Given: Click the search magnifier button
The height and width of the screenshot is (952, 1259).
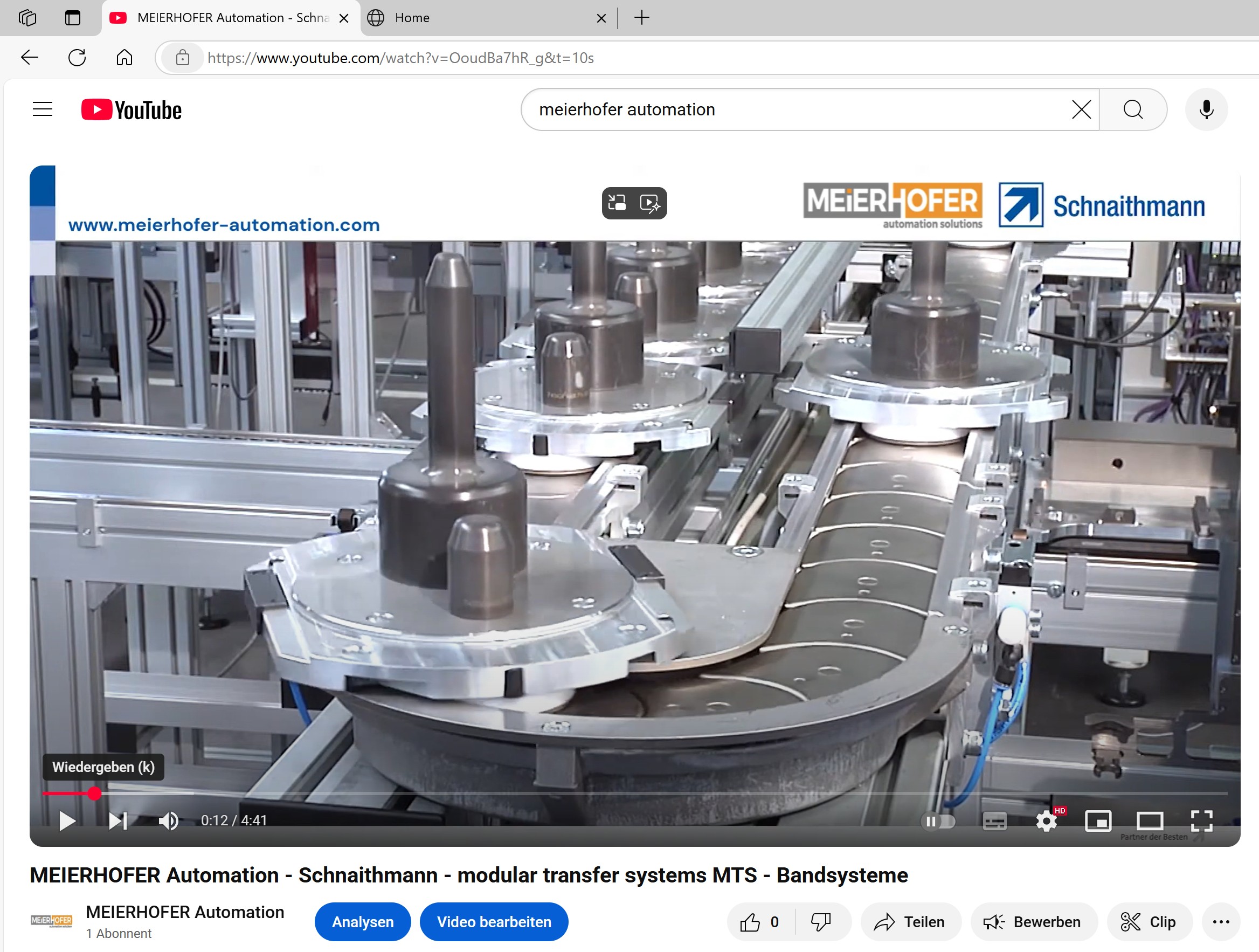Looking at the screenshot, I should pyautogui.click(x=1133, y=109).
